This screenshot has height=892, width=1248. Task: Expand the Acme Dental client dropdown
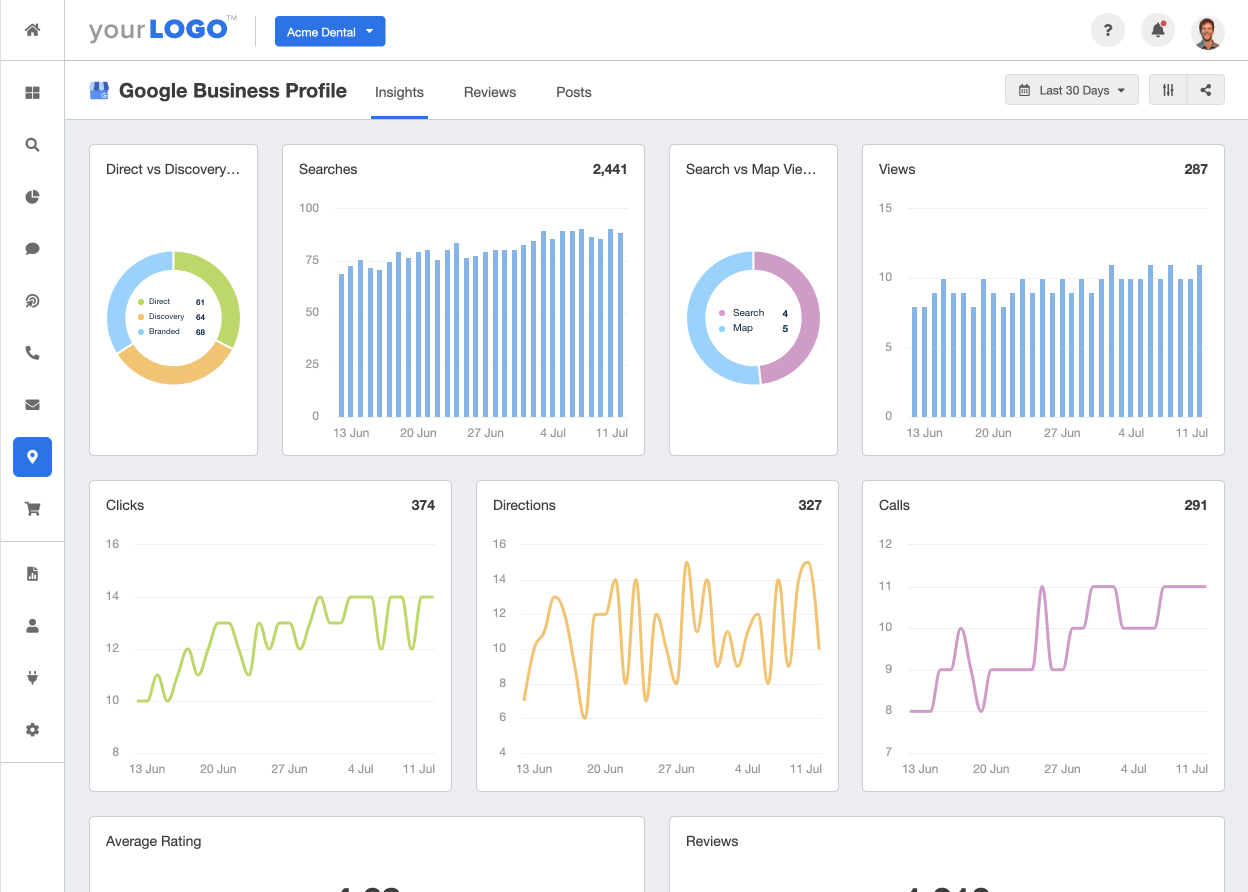(330, 31)
